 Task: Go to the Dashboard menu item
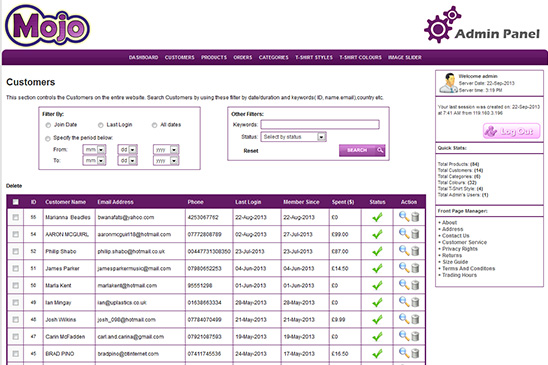pyautogui.click(x=143, y=57)
